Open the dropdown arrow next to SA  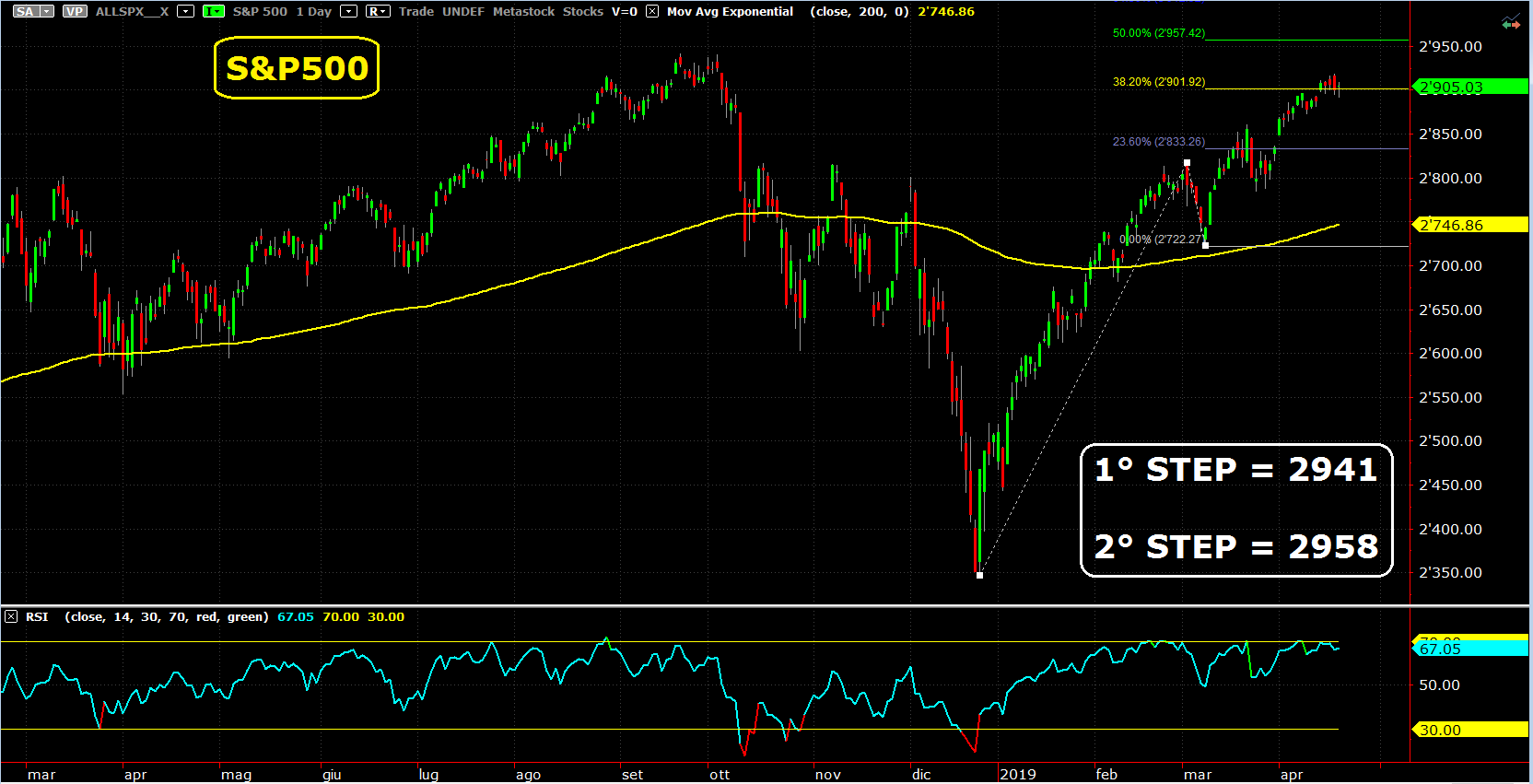coord(46,12)
